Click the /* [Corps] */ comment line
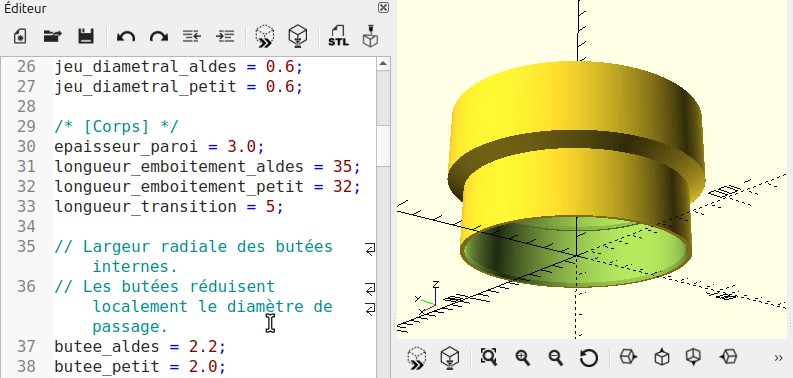Viewport: 793px width, 378px height. [x=117, y=127]
